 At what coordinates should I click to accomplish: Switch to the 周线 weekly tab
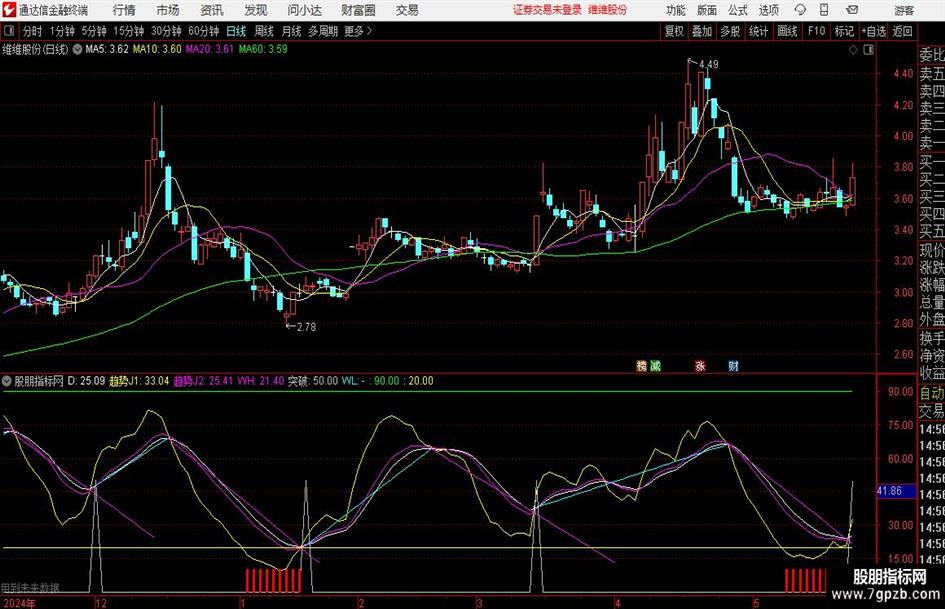click(x=264, y=31)
